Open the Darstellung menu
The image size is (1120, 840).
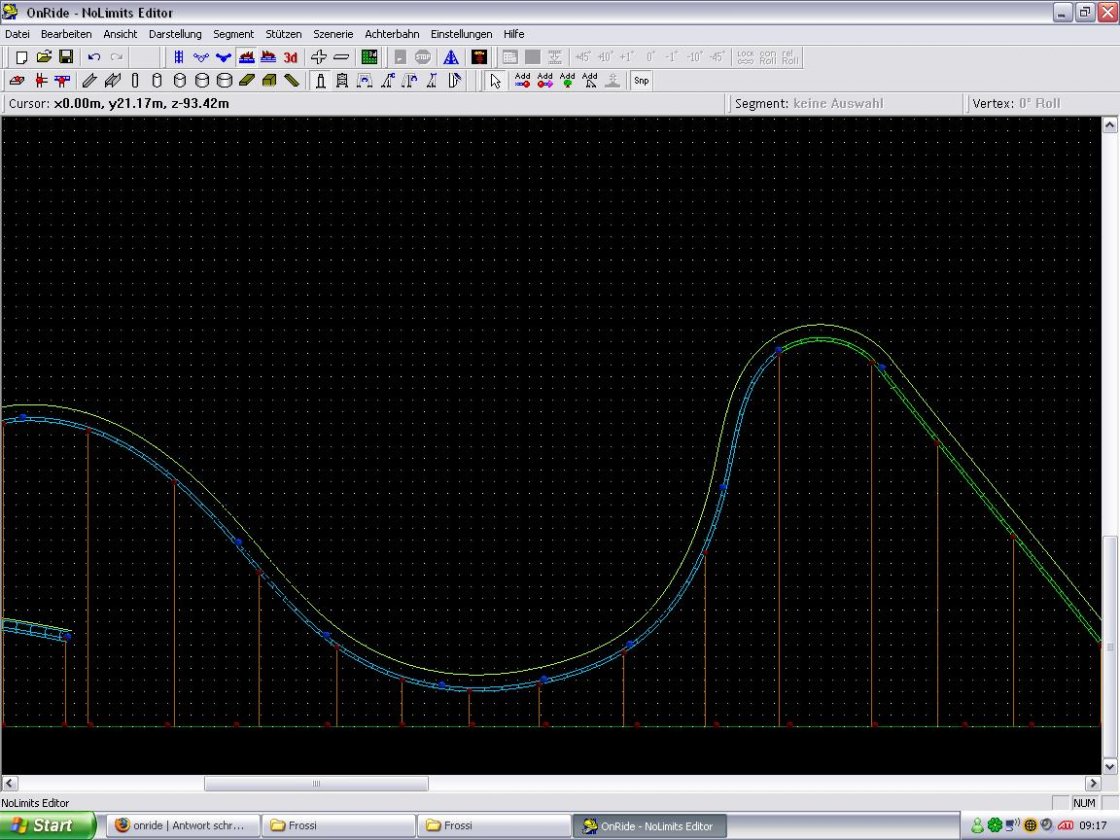pyautogui.click(x=175, y=34)
